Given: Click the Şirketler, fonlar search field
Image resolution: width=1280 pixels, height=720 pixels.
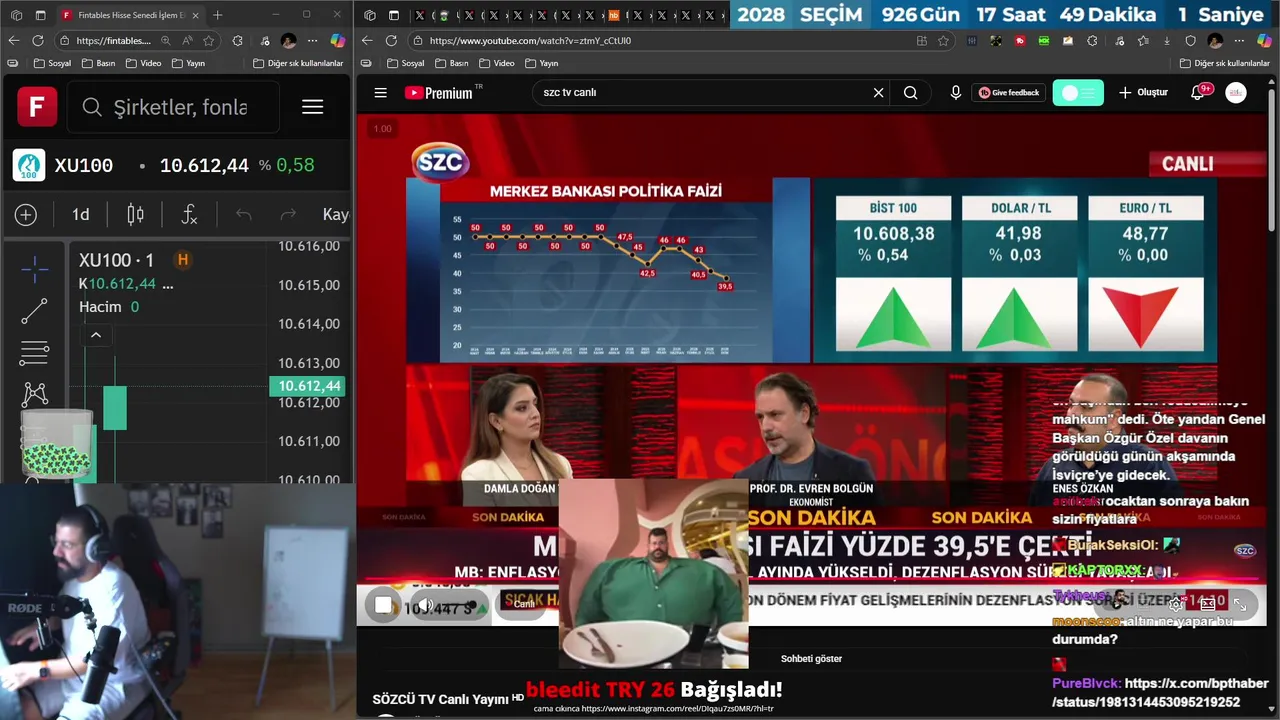Looking at the screenshot, I should coord(173,107).
